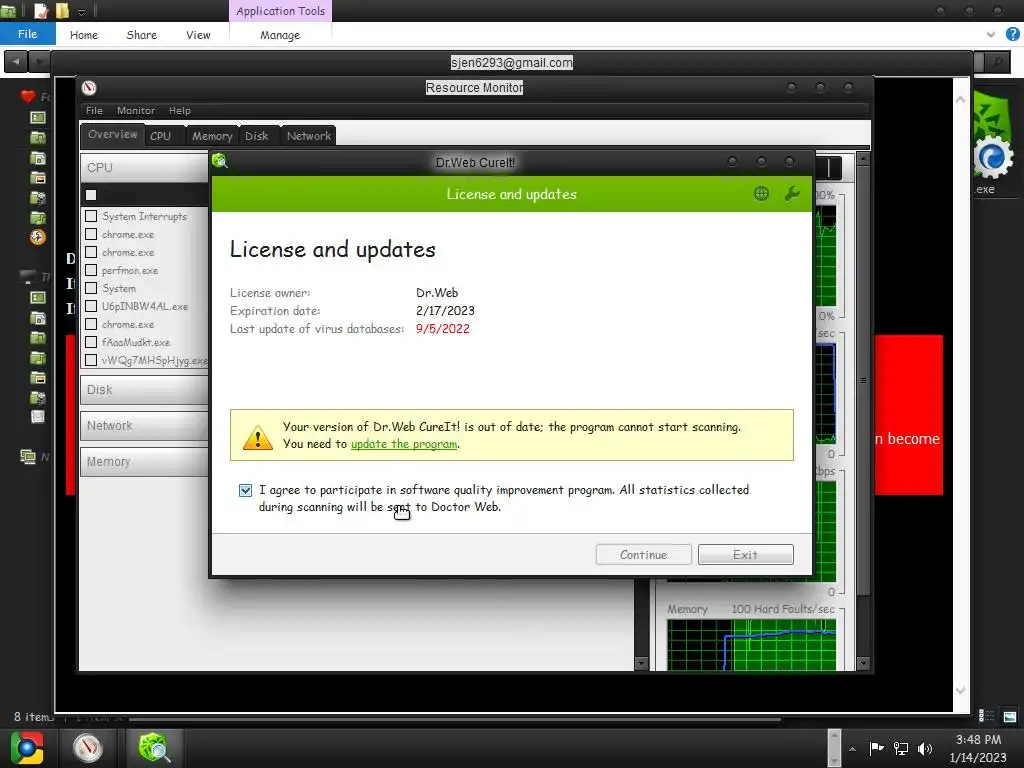This screenshot has height=768, width=1024.
Task: Switch to Resource Monitor Memory tab
Action: pyautogui.click(x=212, y=136)
